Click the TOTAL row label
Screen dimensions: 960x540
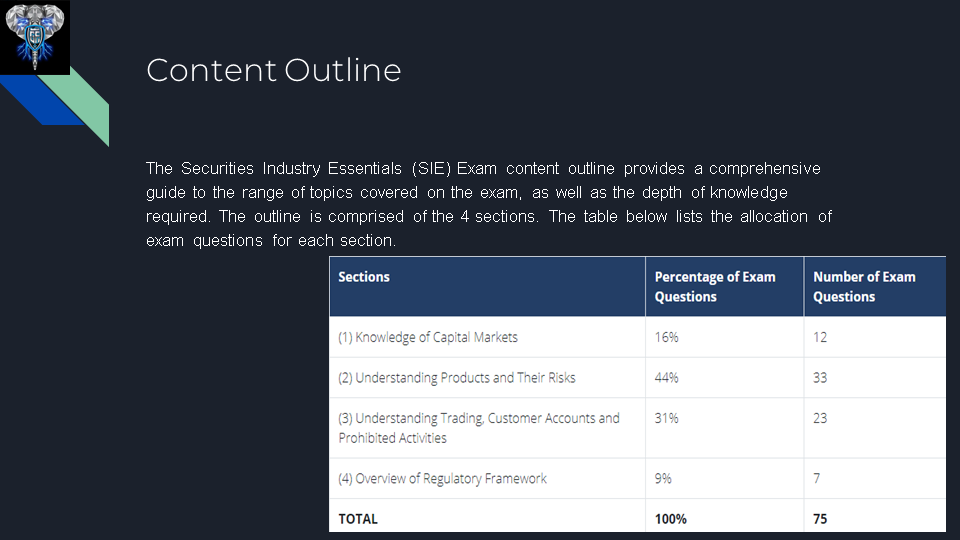pos(358,519)
